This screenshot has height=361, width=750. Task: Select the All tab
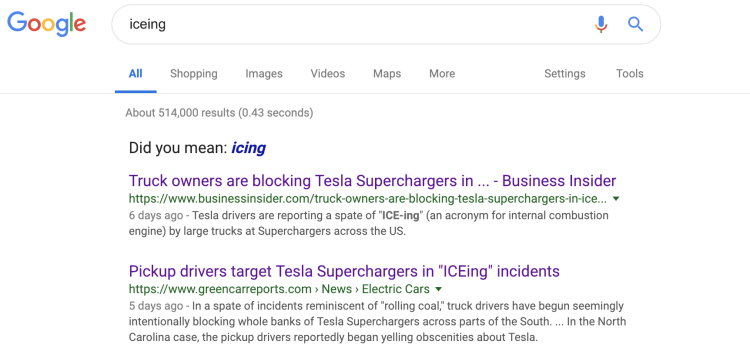[135, 74]
